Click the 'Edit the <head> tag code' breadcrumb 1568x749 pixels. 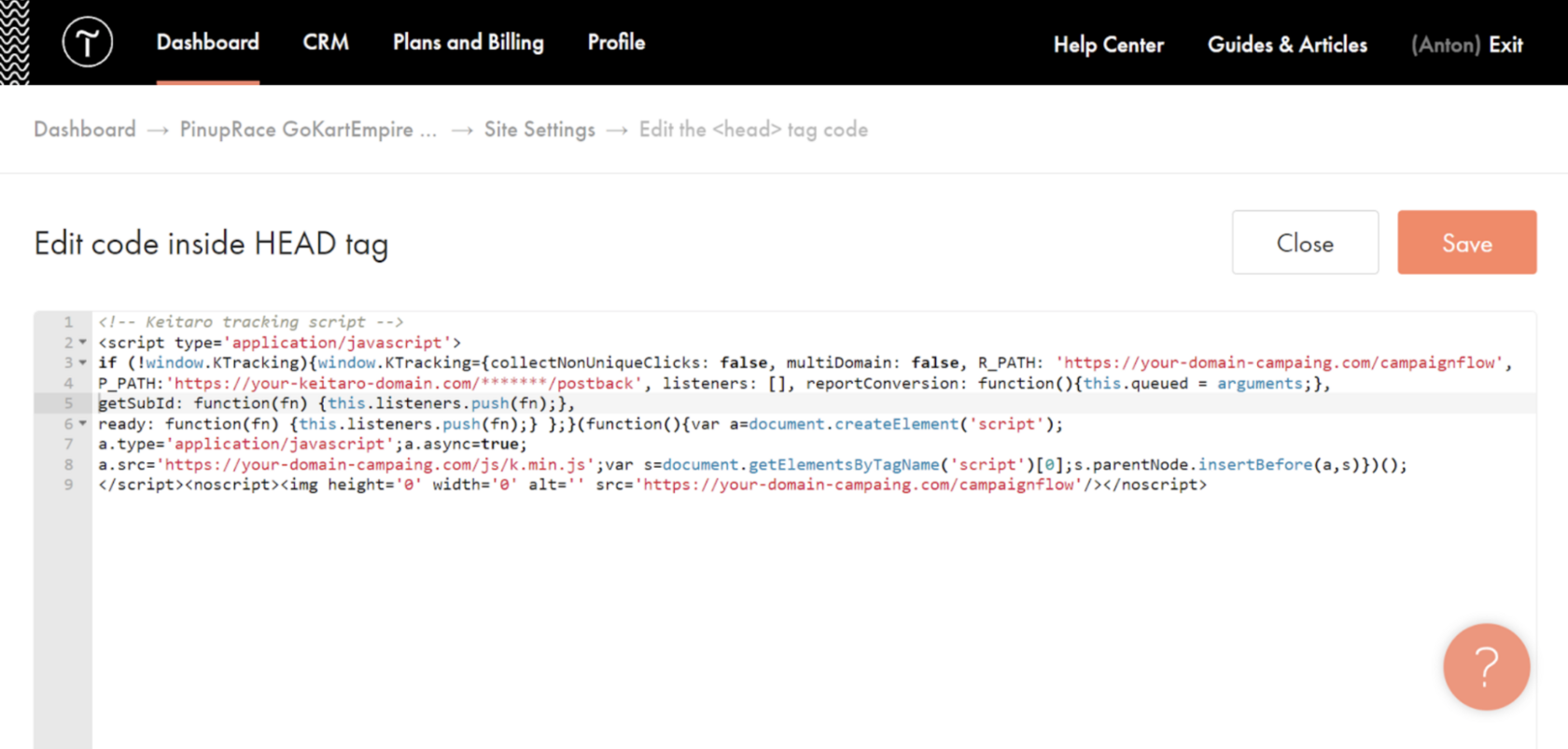753,129
